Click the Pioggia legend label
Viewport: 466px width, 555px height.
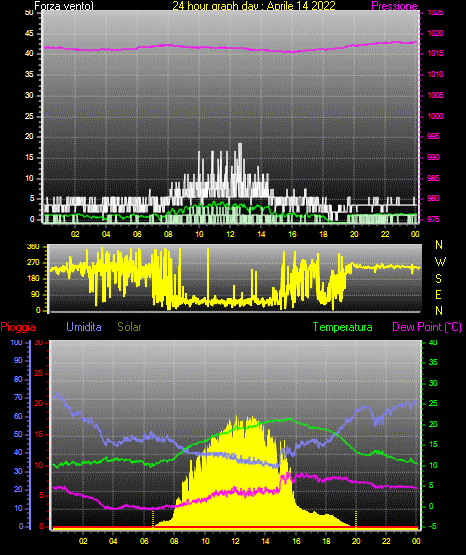tap(18, 327)
